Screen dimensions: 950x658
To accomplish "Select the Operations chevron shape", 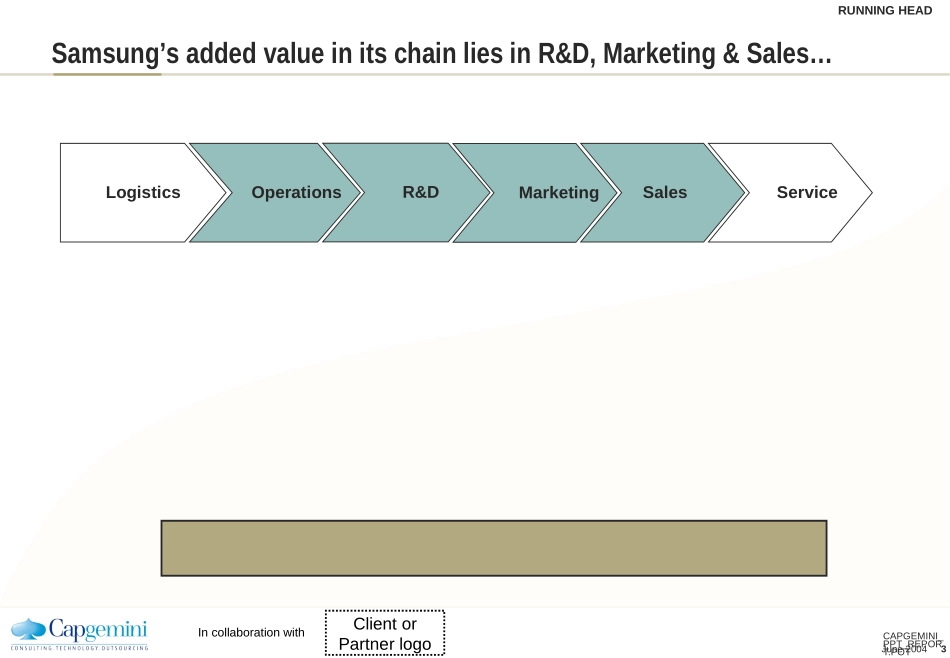I will click(x=276, y=193).
